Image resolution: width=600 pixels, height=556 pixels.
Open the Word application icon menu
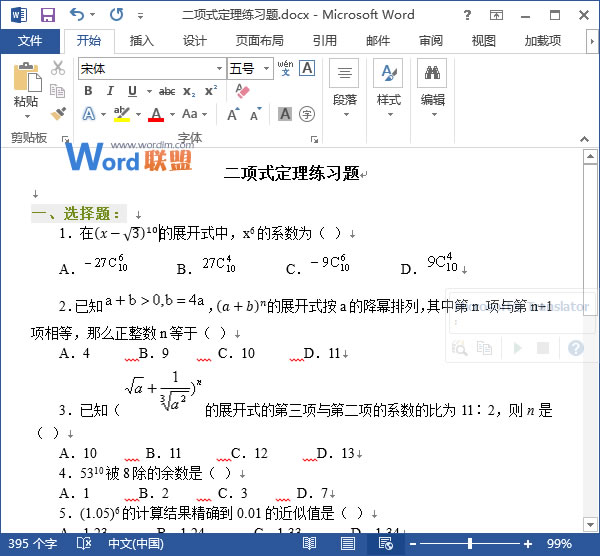click(19, 15)
